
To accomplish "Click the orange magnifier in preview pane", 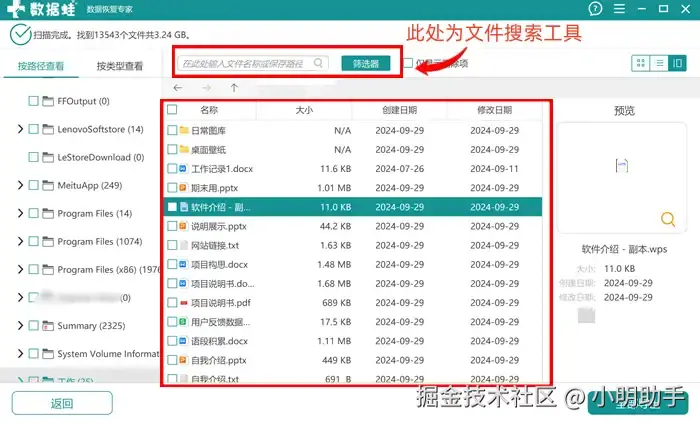I will [668, 219].
